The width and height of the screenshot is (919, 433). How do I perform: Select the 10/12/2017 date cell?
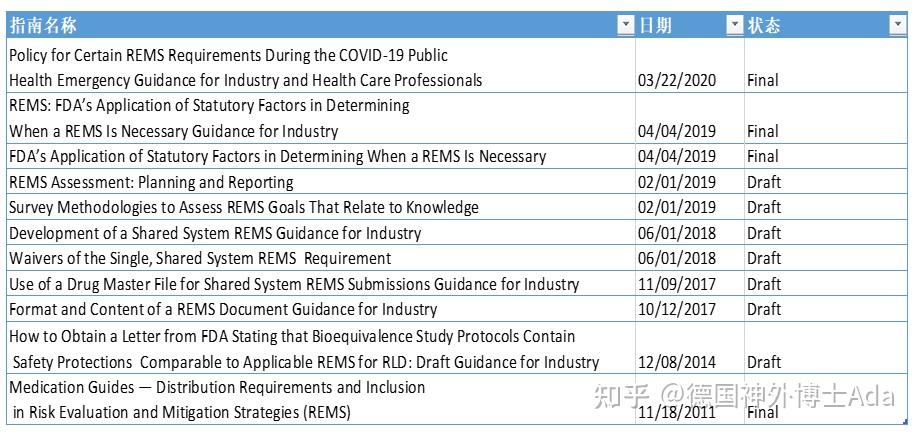pos(677,309)
